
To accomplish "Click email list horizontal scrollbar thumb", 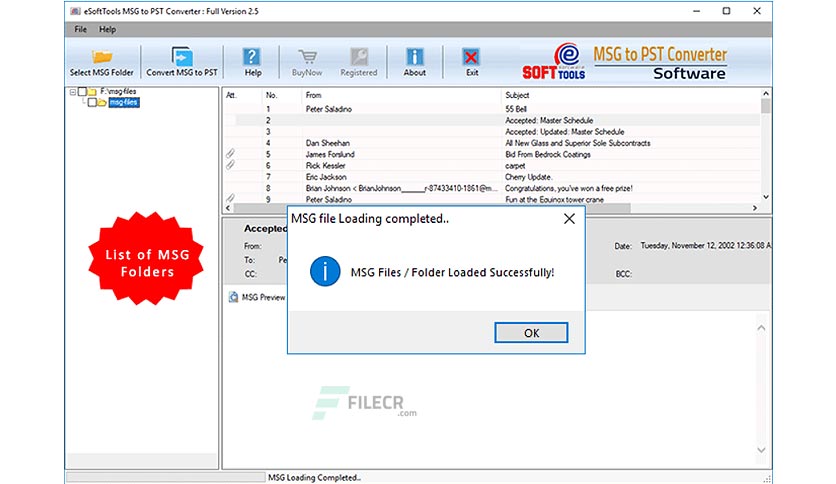I will pos(432,208).
